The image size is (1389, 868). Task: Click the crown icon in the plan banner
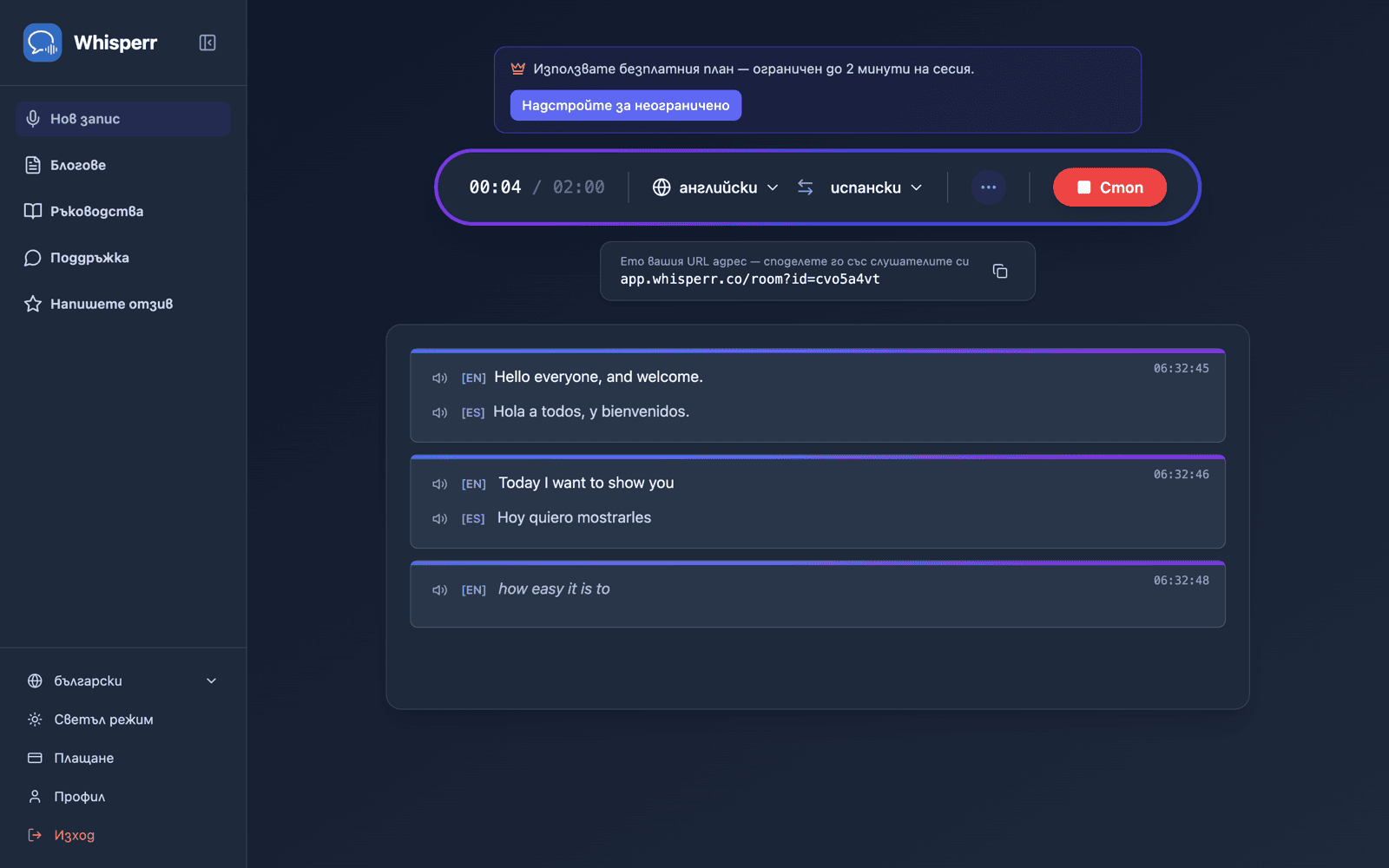pyautogui.click(x=518, y=69)
